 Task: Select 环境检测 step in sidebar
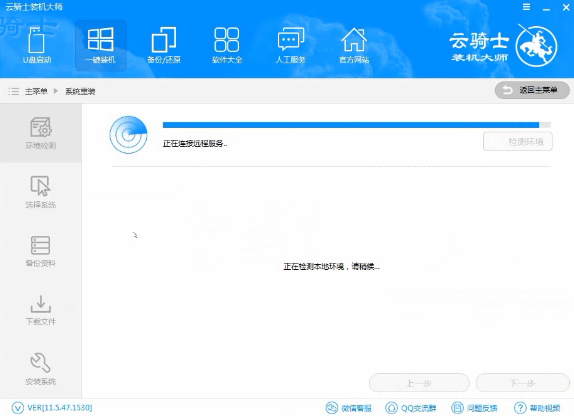pos(41,133)
